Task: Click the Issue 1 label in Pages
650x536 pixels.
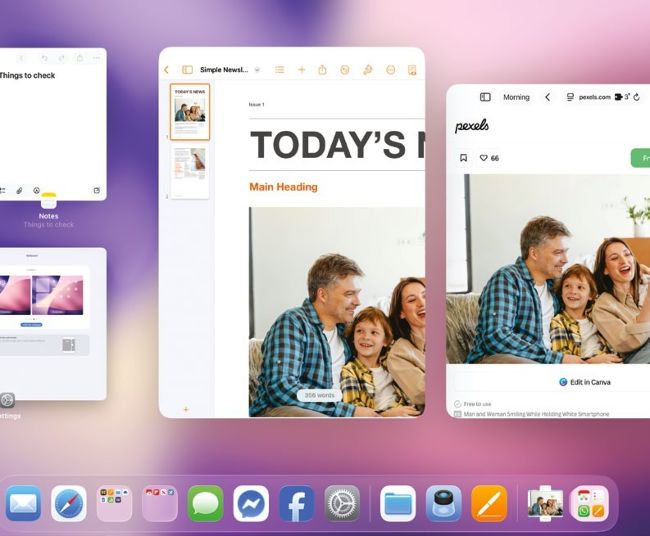Action: 257,104
